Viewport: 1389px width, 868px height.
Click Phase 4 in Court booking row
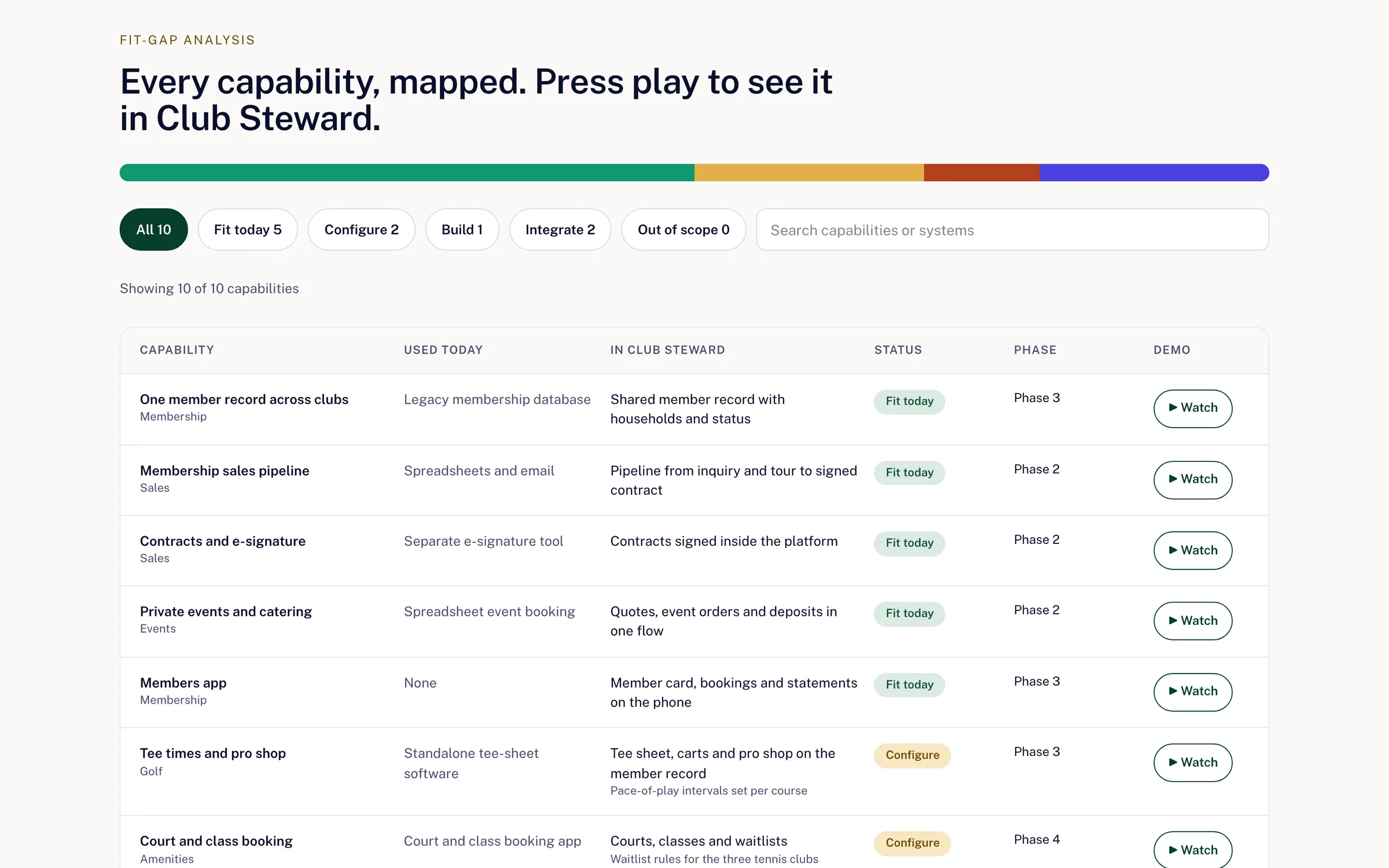pos(1037,840)
